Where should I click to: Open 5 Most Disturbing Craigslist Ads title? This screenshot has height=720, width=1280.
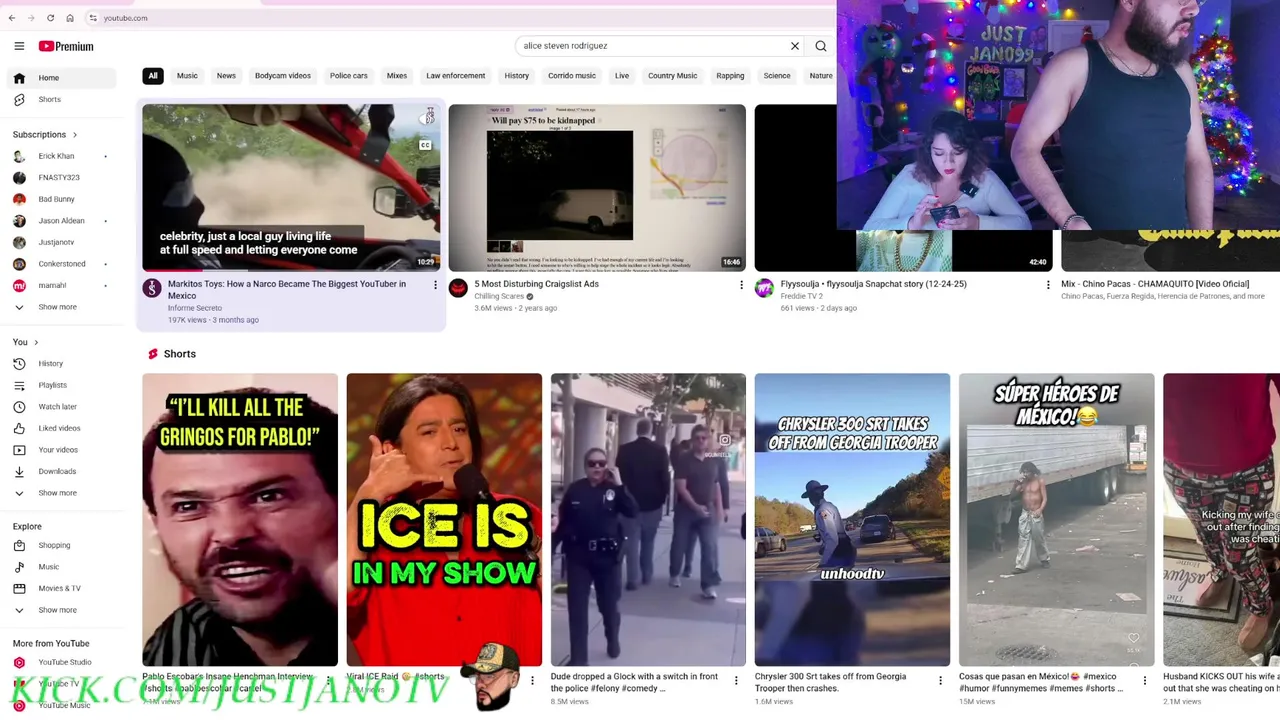tap(536, 284)
